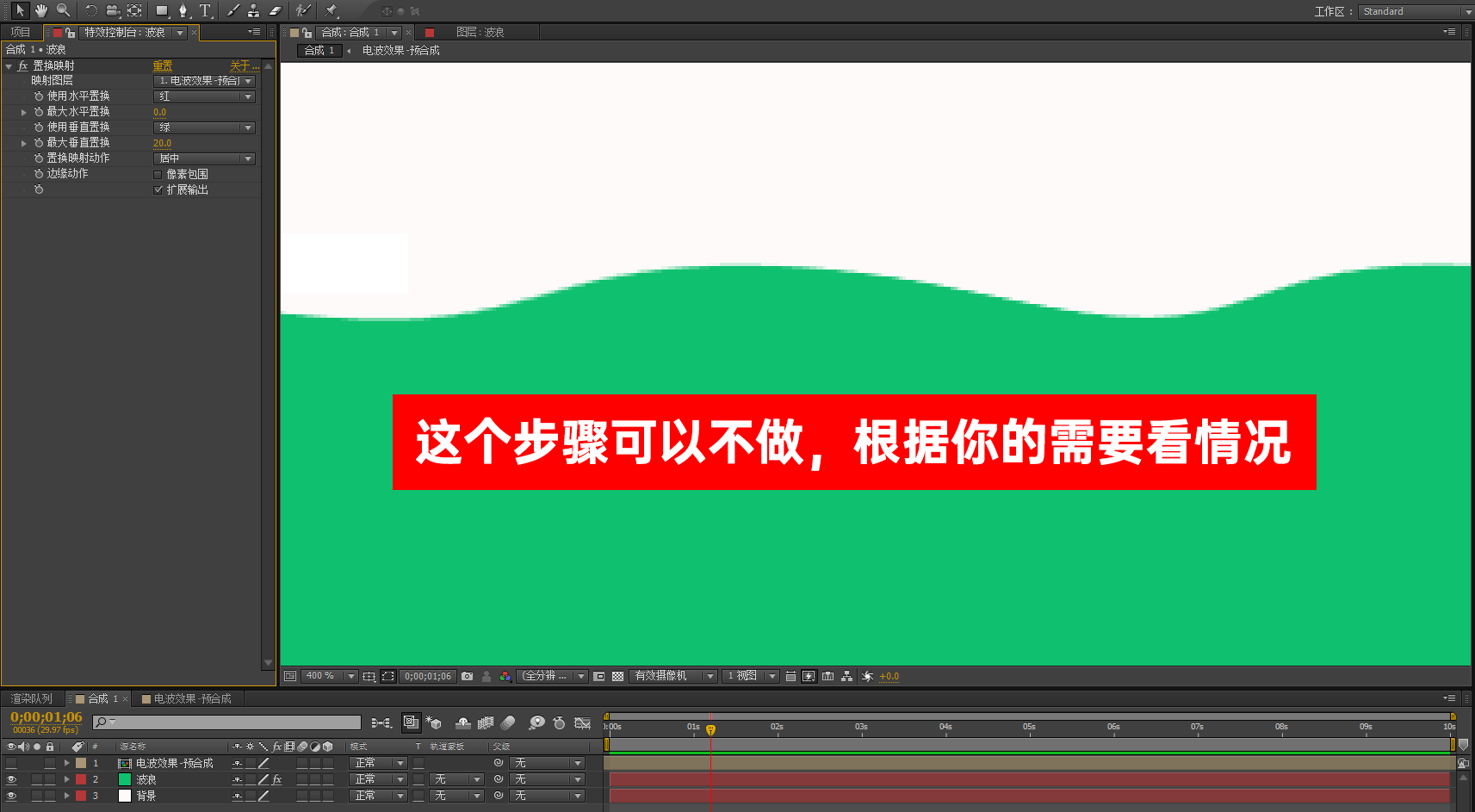Select the Horizontal Type tool
Viewport: 1475px width, 812px height.
205,10
